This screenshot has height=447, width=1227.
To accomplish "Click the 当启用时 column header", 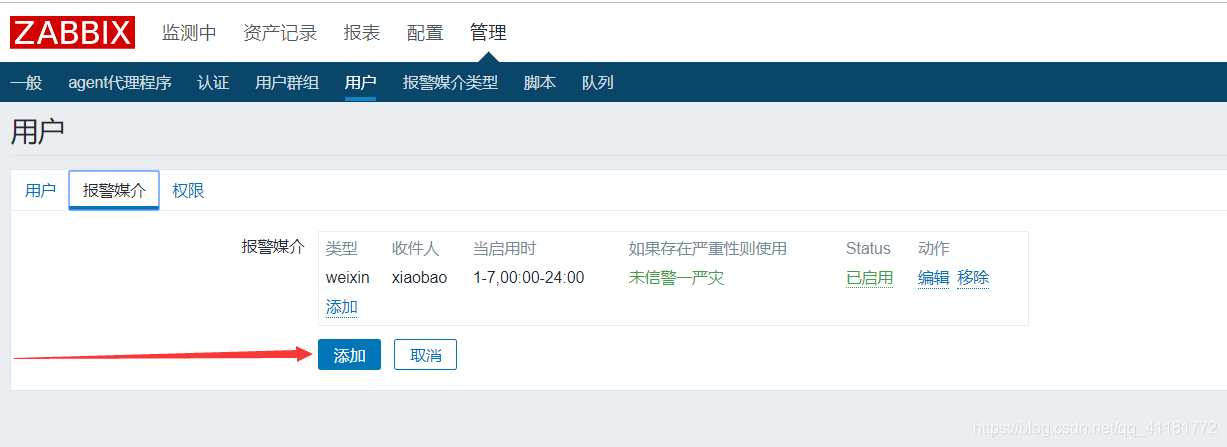I will click(x=505, y=249).
